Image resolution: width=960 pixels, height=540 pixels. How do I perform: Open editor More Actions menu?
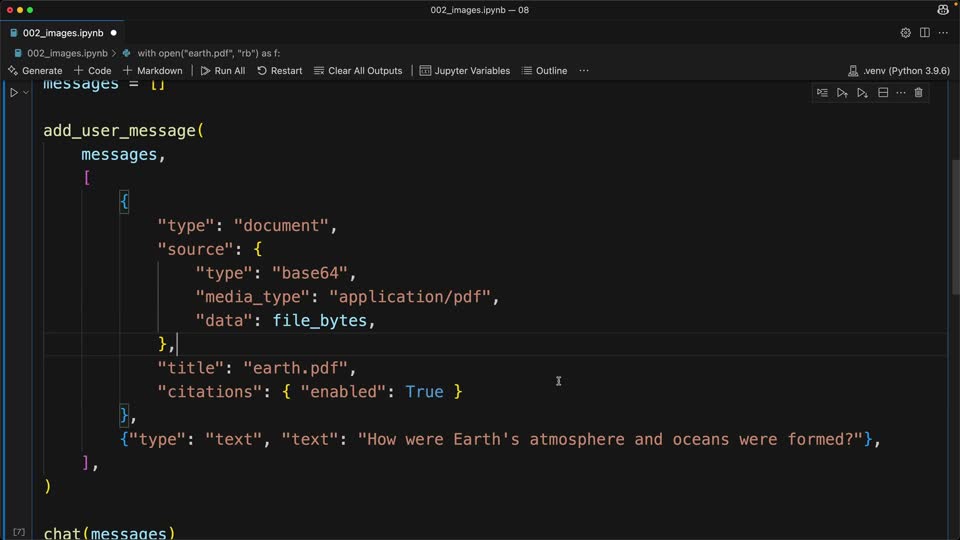[943, 33]
